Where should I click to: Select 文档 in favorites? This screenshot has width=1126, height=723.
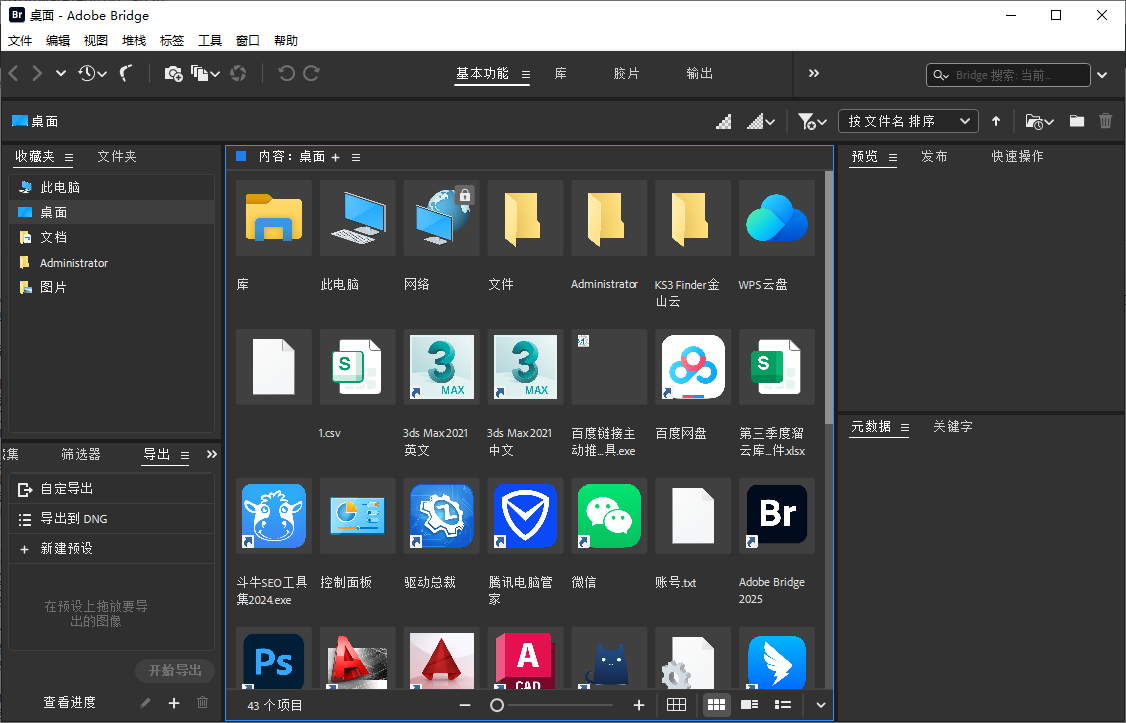pyautogui.click(x=111, y=237)
